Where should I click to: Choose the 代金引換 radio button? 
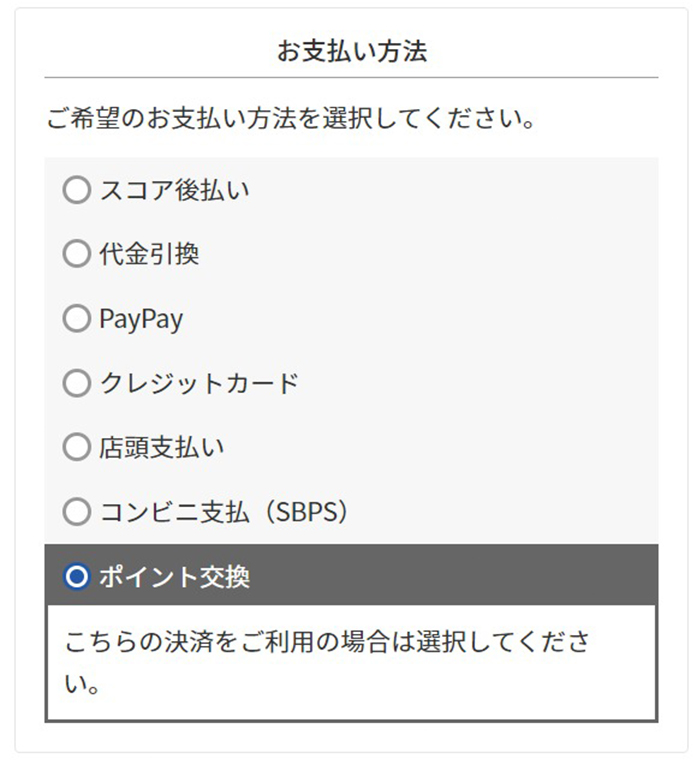coord(76,254)
